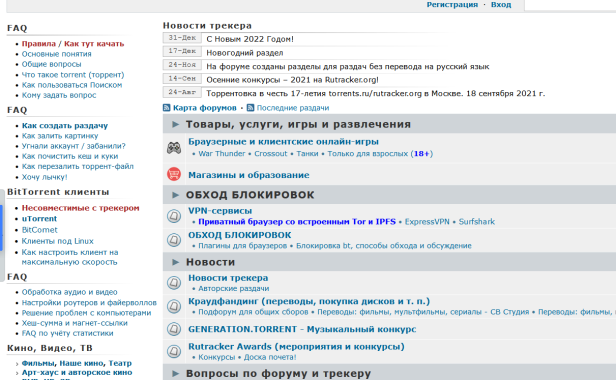Open Как залить картинку link
Image resolution: width=616 pixels, height=380 pixels.
60,136
